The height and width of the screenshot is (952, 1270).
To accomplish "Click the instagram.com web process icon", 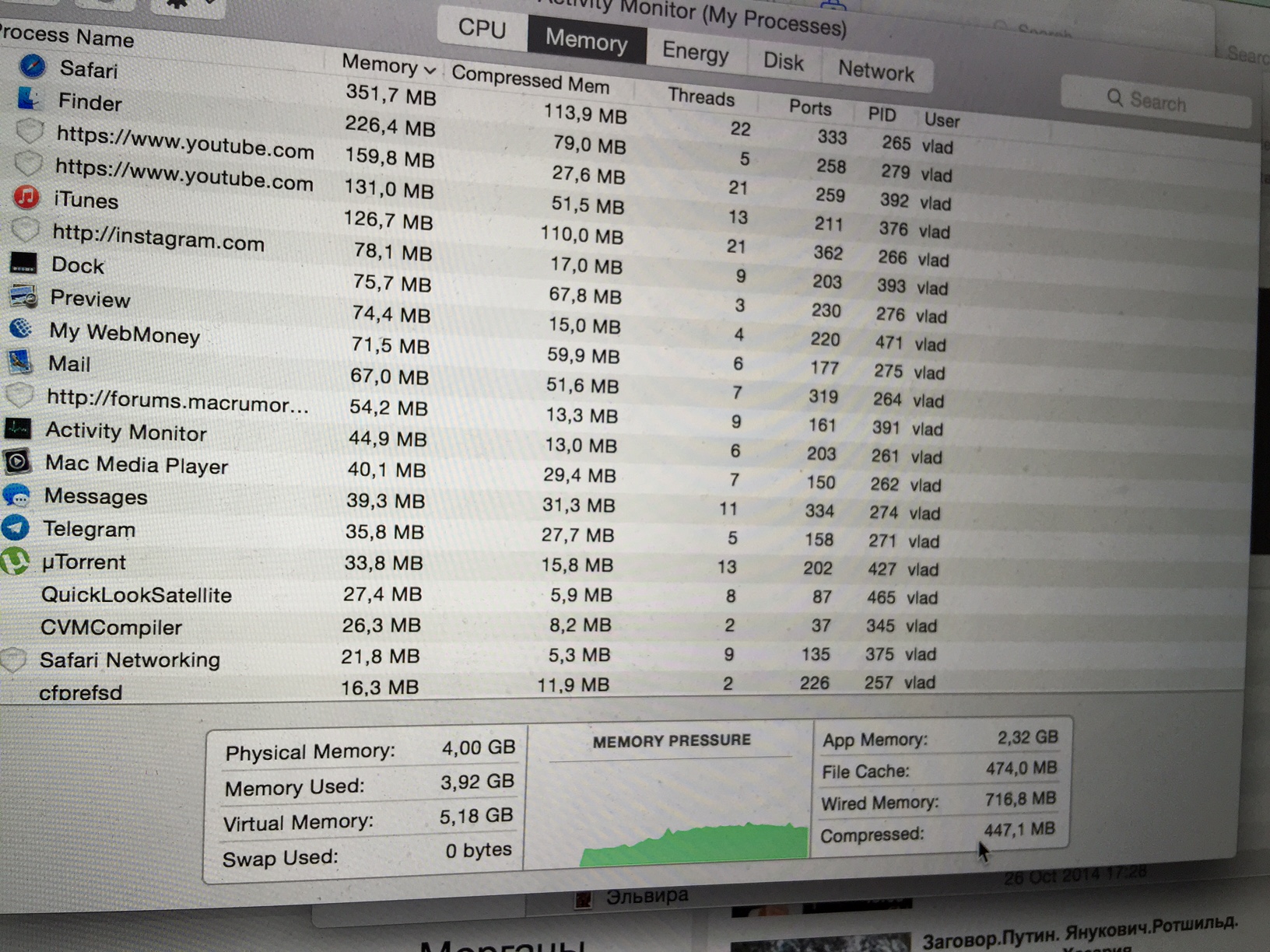I will coord(25,230).
